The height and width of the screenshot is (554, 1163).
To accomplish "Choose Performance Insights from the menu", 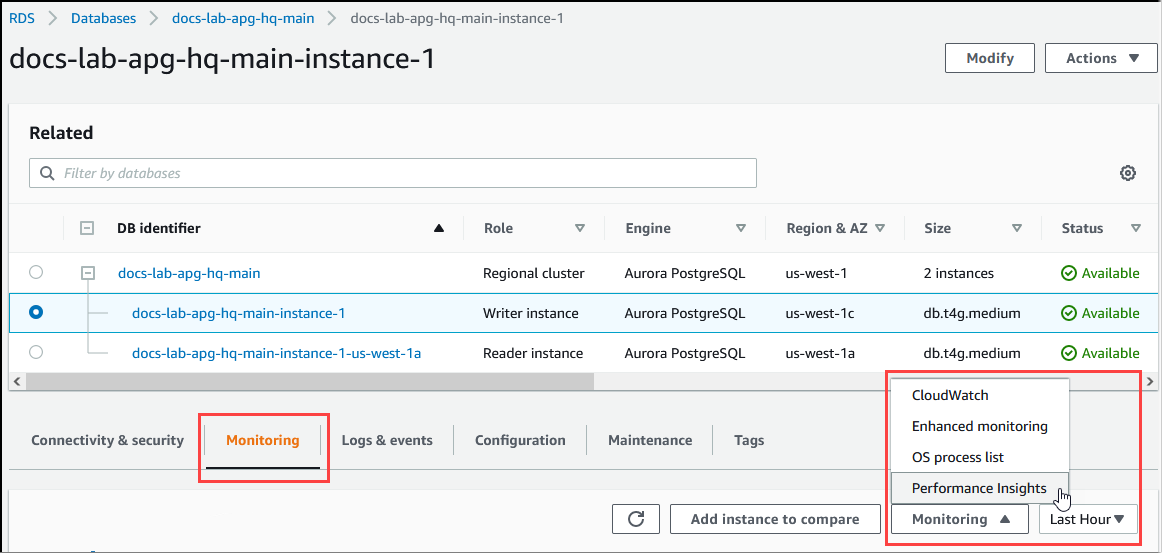I will tap(978, 488).
